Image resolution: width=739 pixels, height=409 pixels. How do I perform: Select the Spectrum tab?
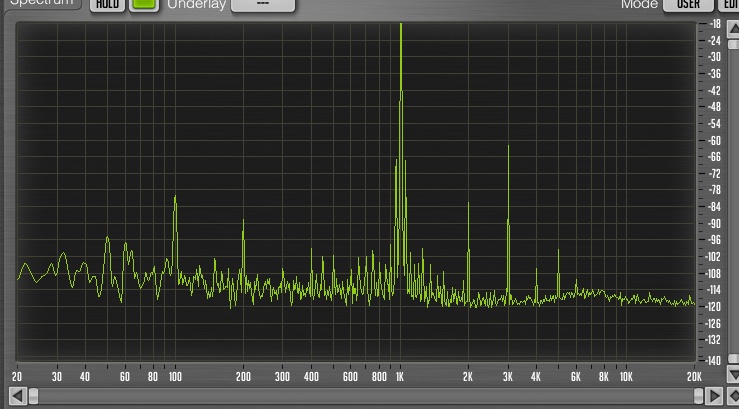[42, 3]
